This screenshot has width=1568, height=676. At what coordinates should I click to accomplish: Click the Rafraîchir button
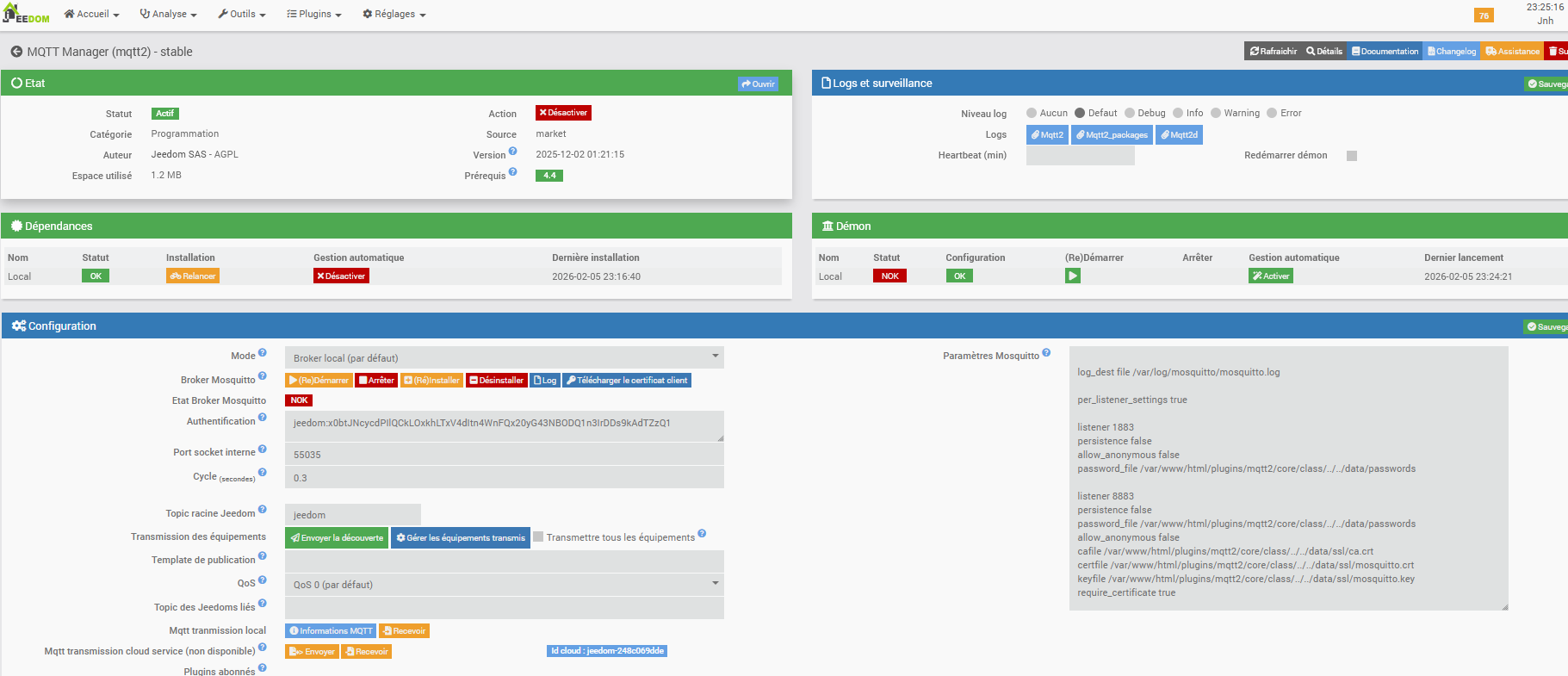tap(1273, 52)
